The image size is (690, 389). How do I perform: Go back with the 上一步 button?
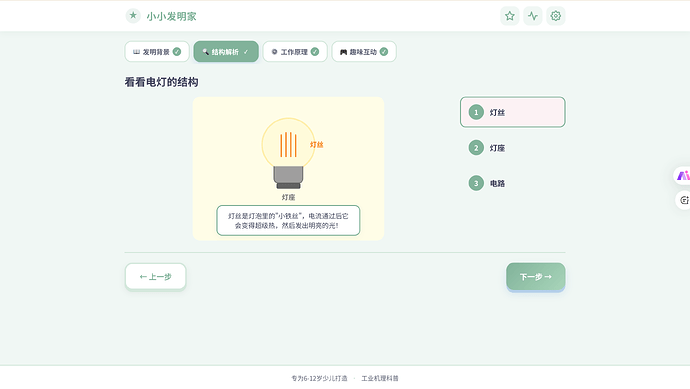point(155,277)
